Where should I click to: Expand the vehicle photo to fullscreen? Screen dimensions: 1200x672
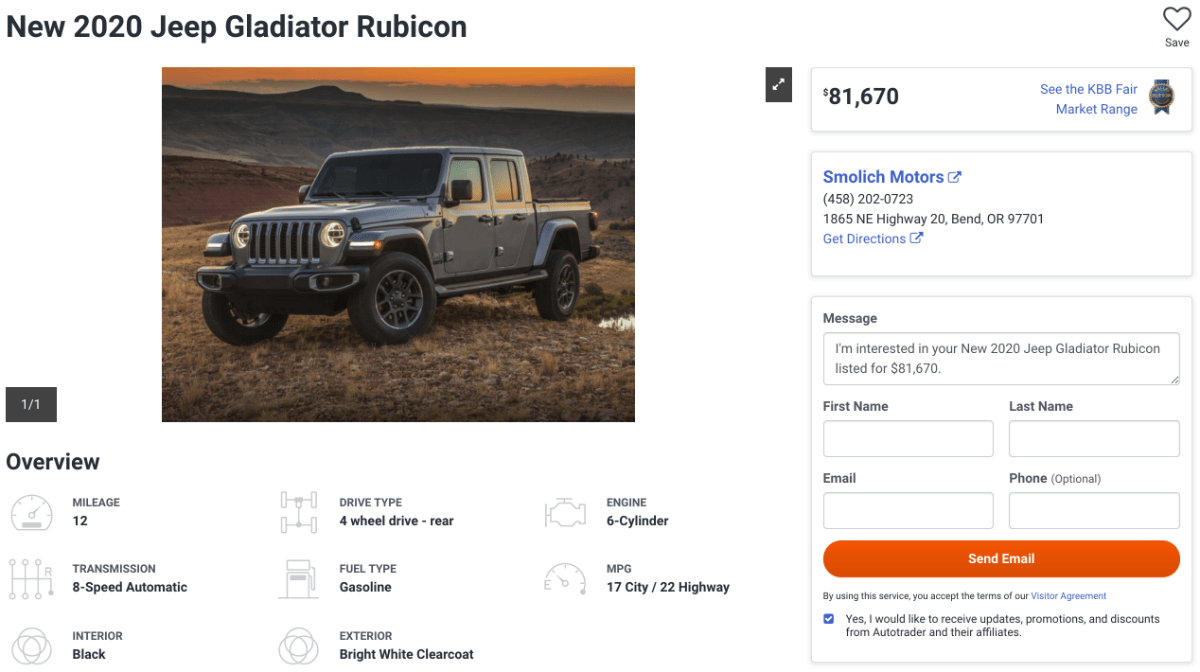coord(779,84)
